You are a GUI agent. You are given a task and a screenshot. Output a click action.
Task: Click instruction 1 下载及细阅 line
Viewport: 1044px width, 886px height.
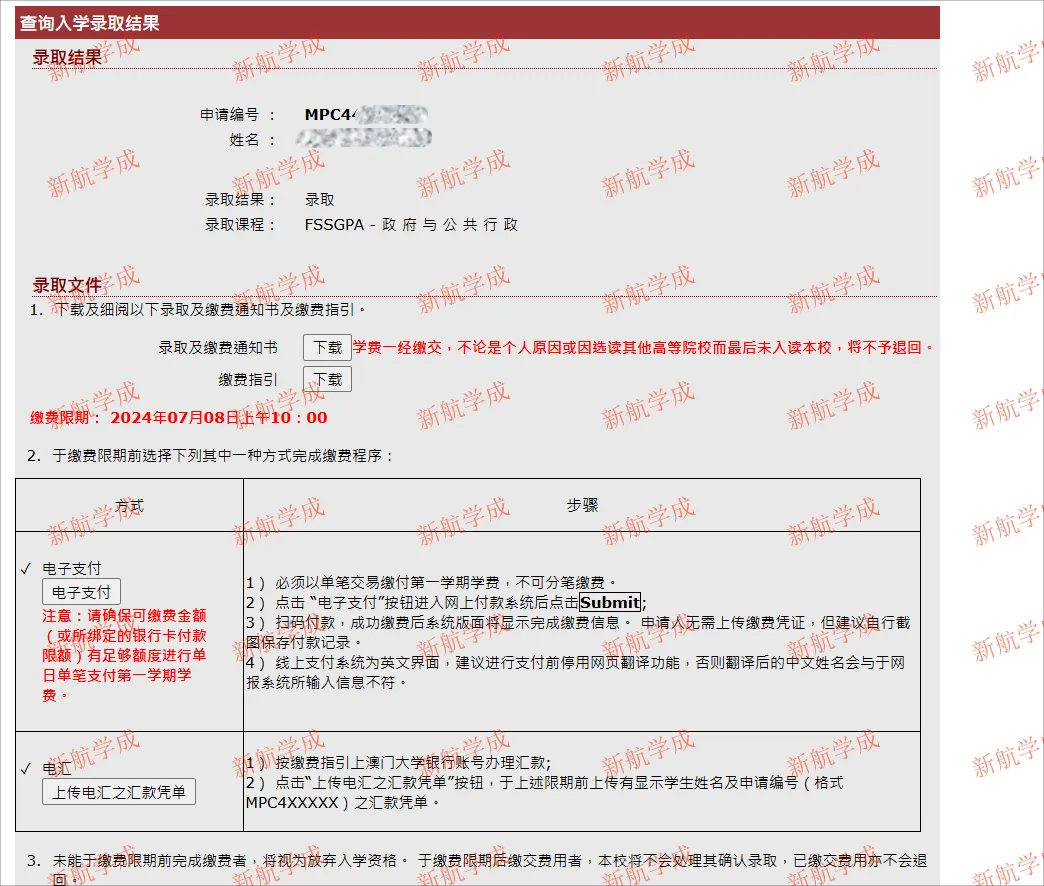pyautogui.click(x=198, y=310)
